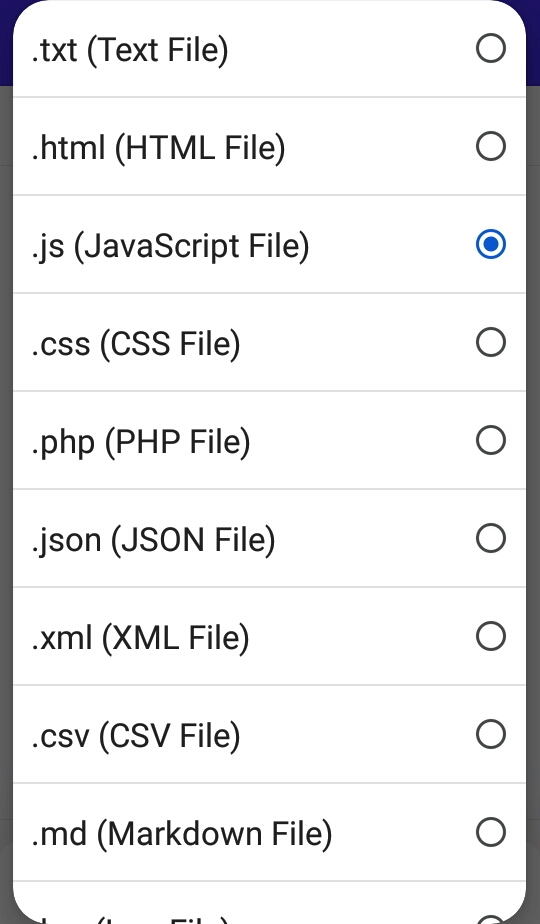Click the selected .js radio button
Image resolution: width=540 pixels, height=924 pixels.
pos(490,244)
